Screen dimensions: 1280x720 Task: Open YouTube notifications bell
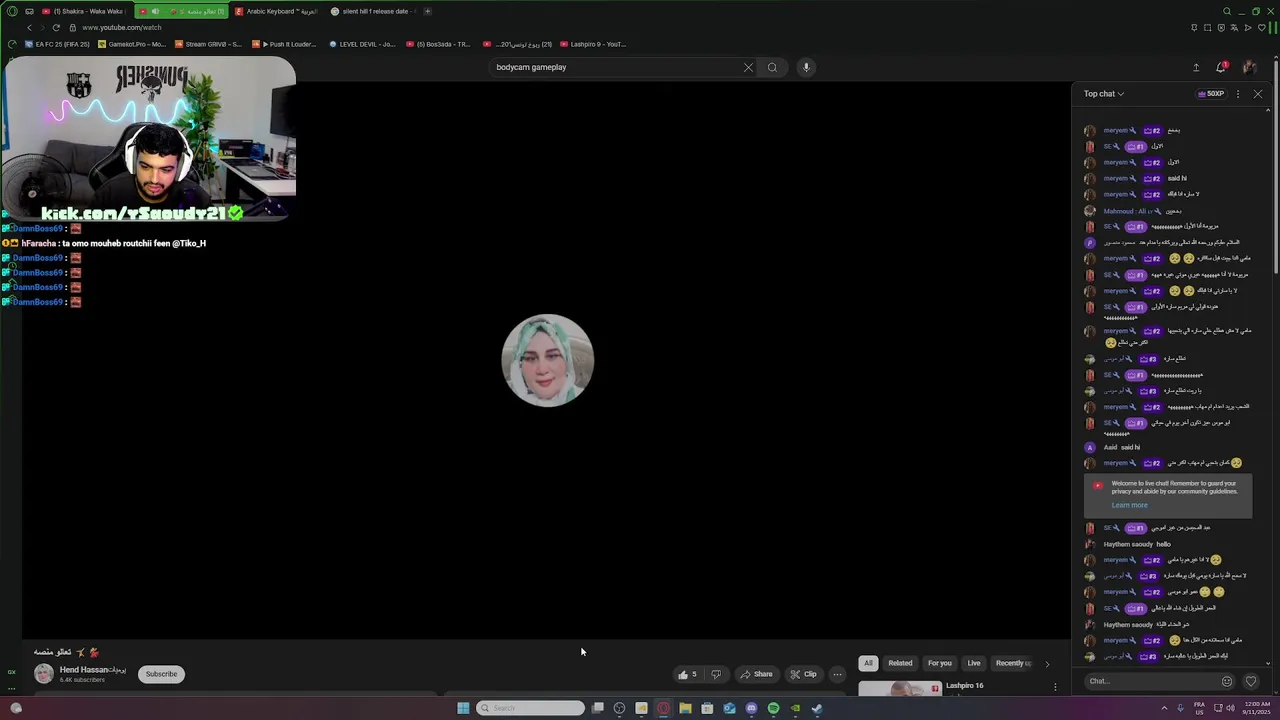pyautogui.click(x=1221, y=67)
